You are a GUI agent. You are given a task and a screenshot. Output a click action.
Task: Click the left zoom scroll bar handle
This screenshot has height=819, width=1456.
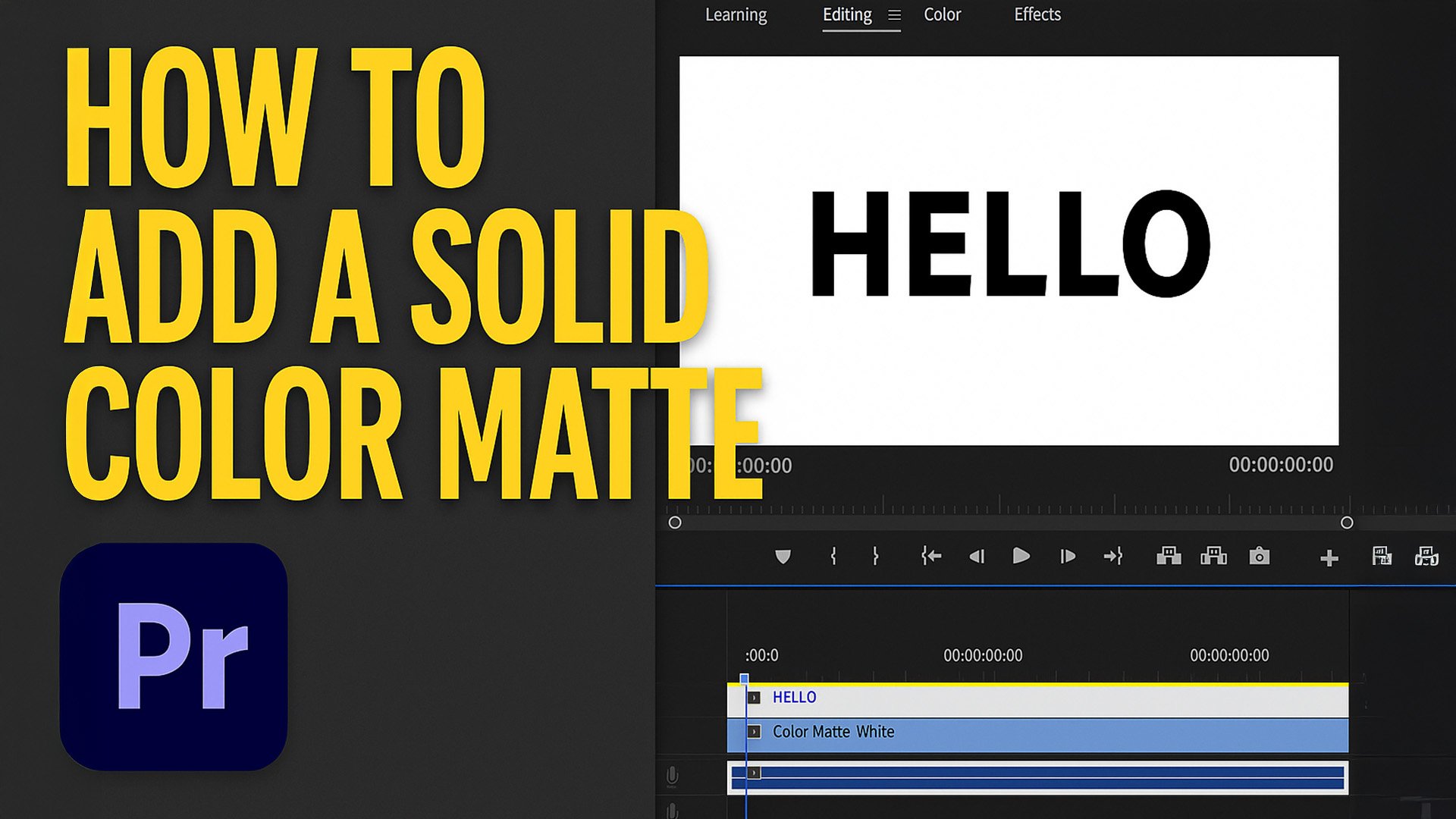[x=675, y=522]
